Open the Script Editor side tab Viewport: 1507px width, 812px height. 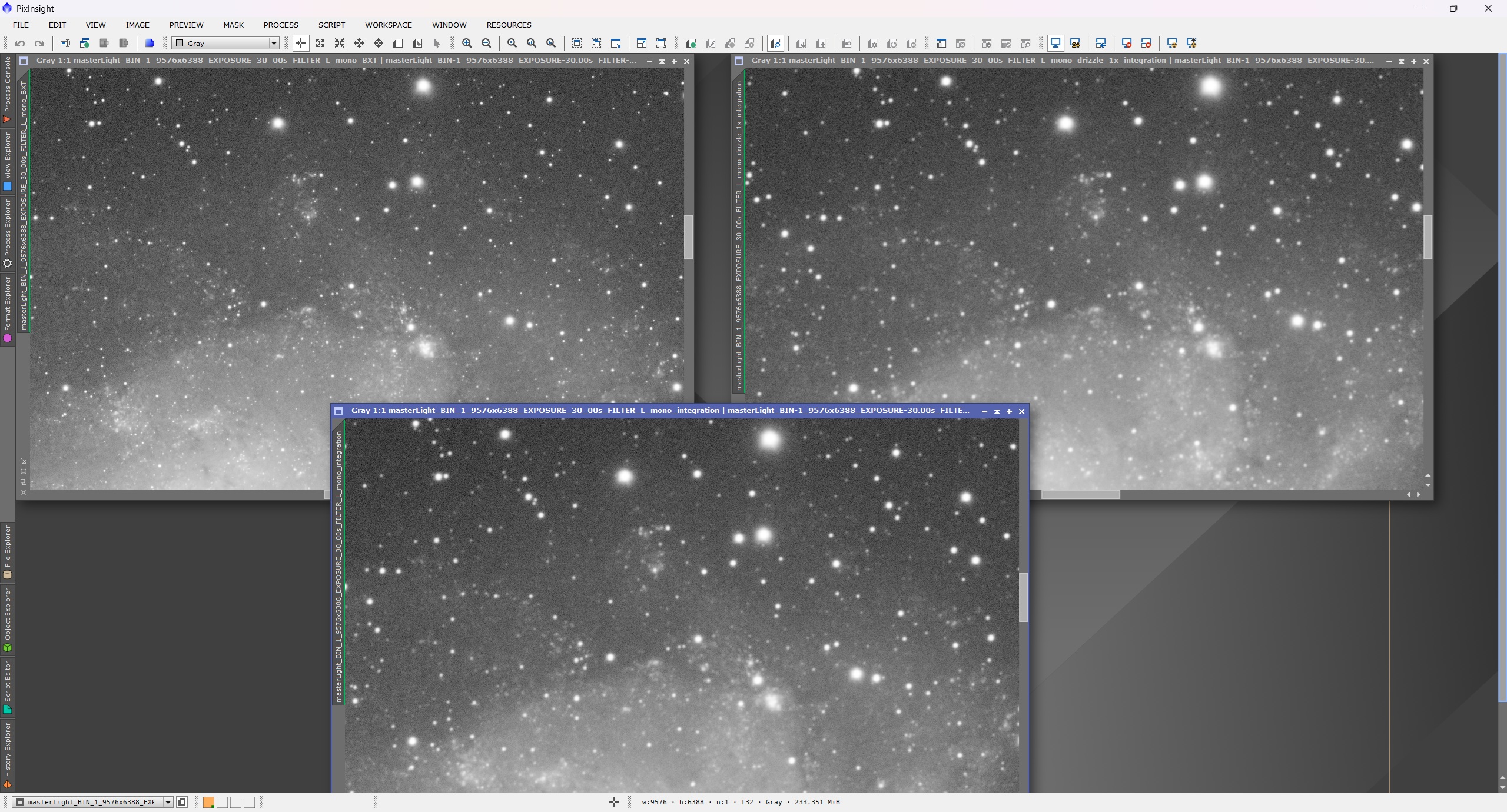pos(8,687)
